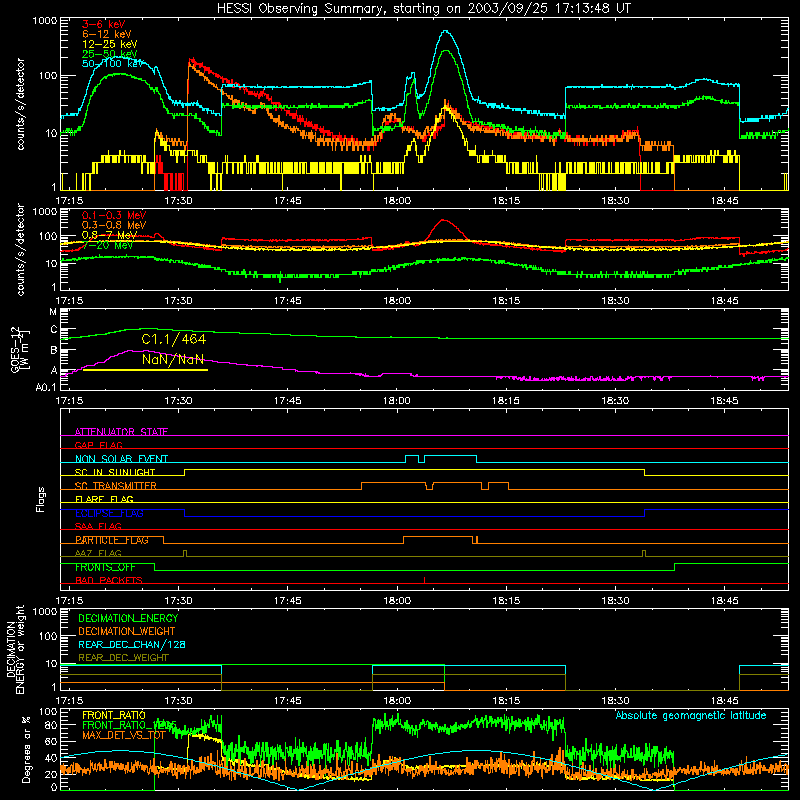Select the orange 6-12 keV legend label
Screen dimensions: 800x800
point(107,34)
